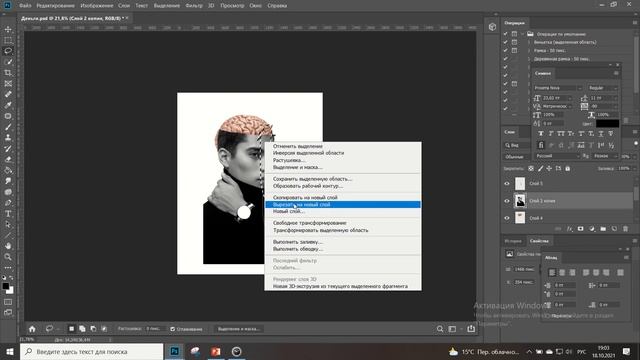This screenshot has height=360, width=640.
Task: Hide layer Слой 2 копия
Action: 507,201
